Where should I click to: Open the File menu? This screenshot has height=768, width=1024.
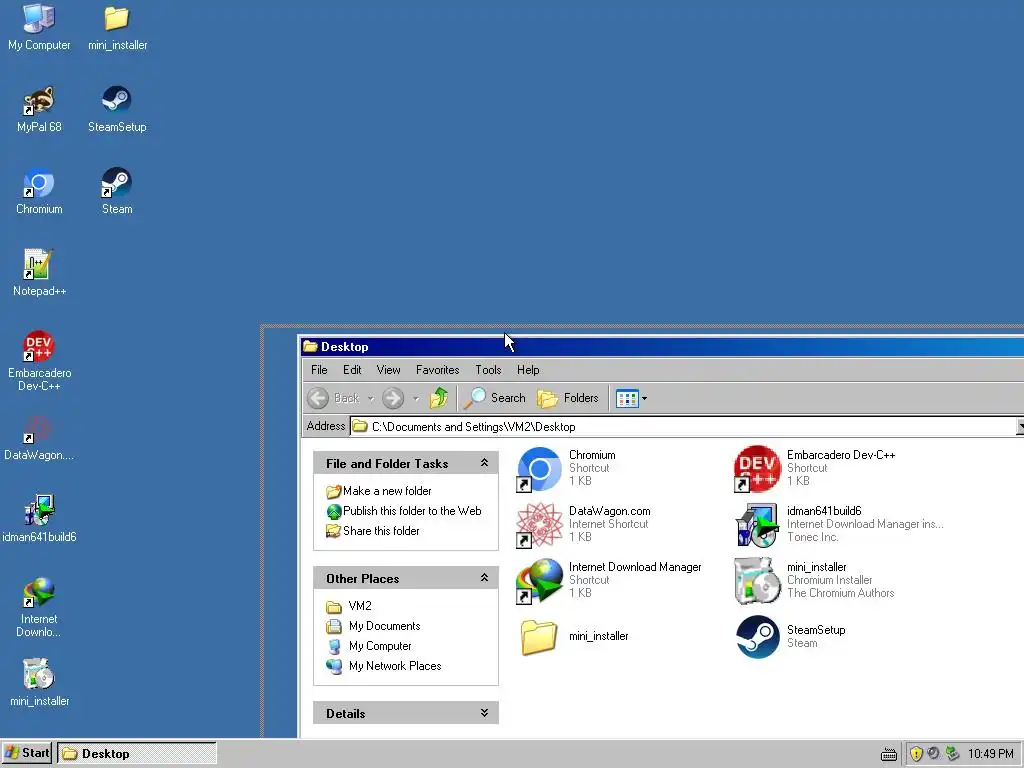pyautogui.click(x=319, y=370)
